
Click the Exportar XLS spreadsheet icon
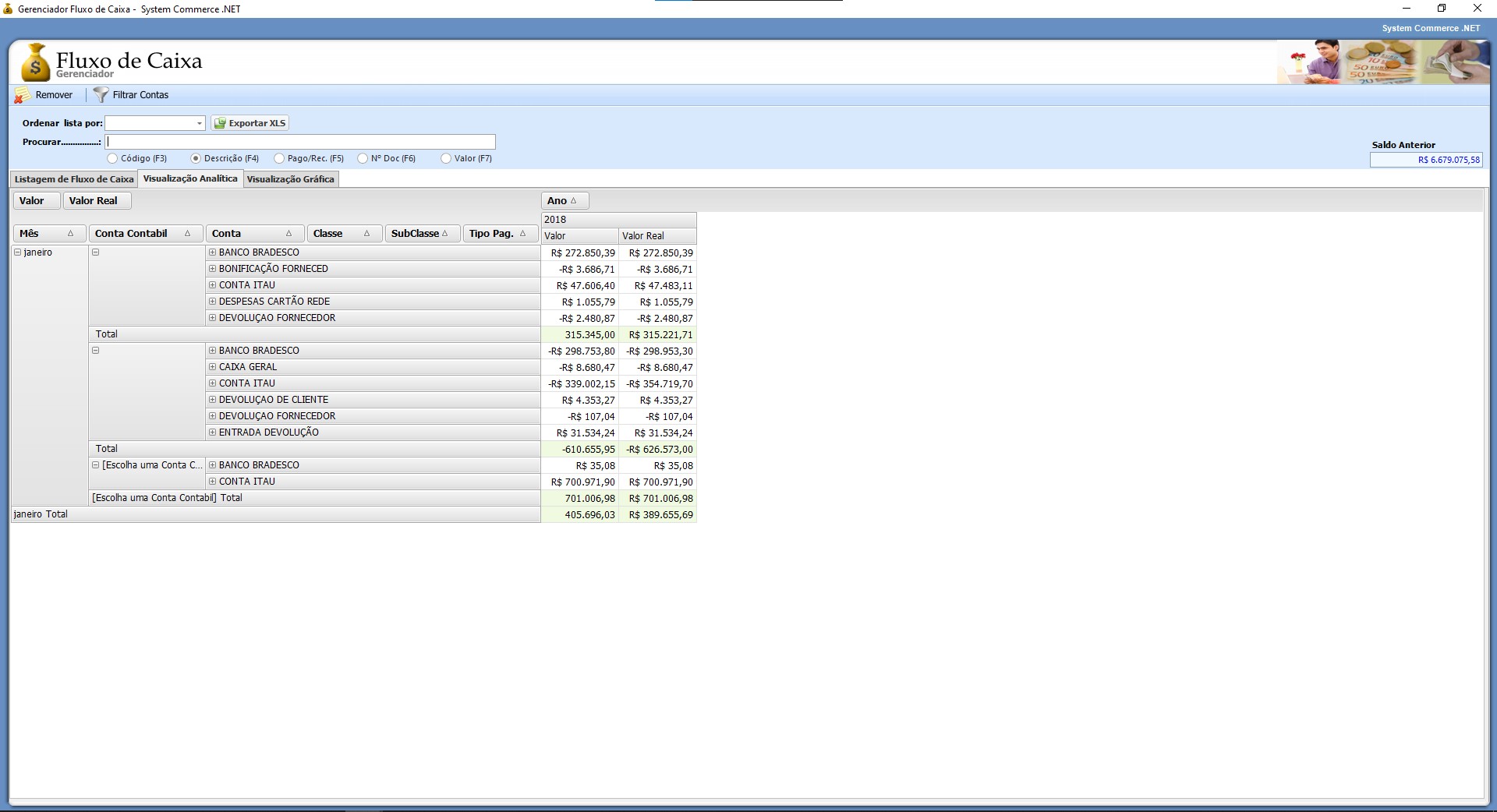pos(220,123)
